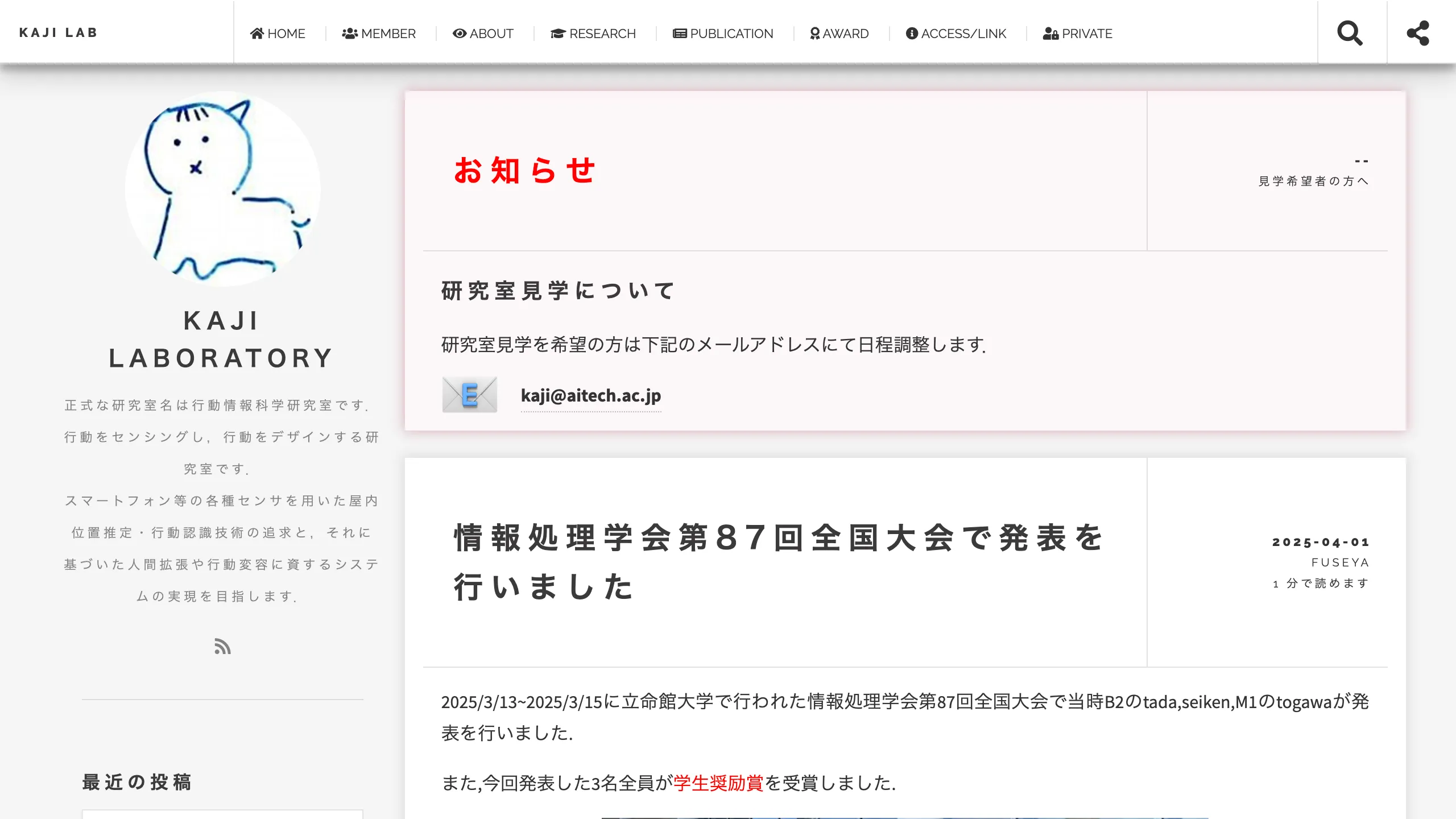
Task: Click the eye icon next to ABOUT
Action: tap(459, 34)
